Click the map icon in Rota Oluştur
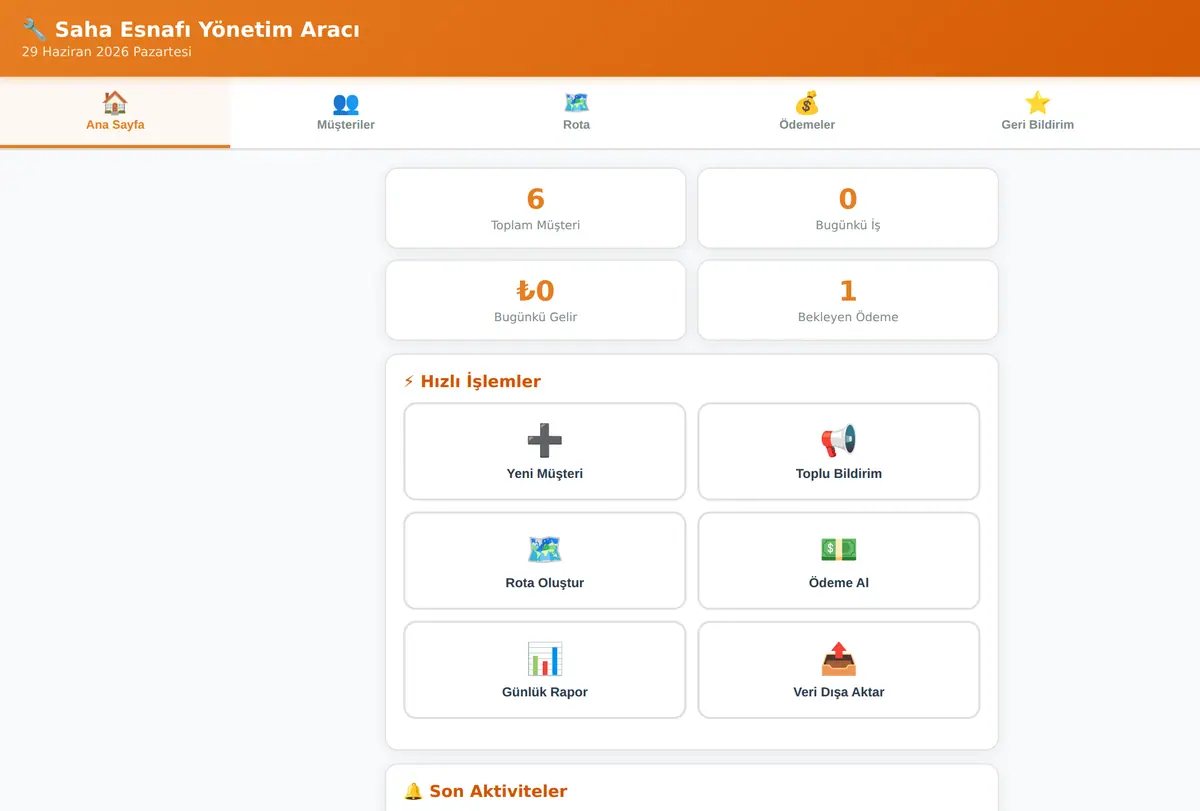1200x811 pixels. 545,549
